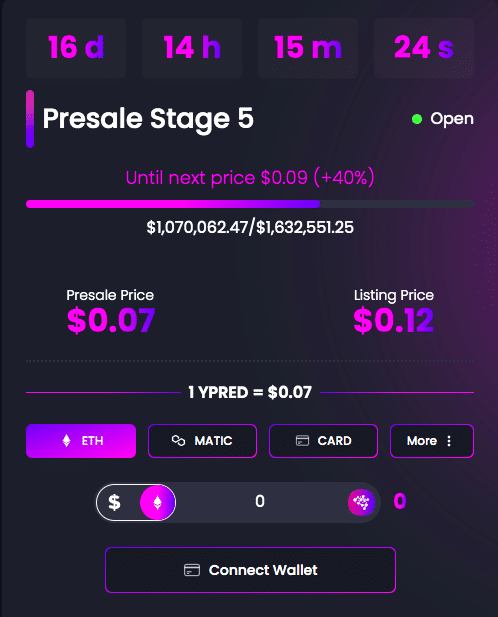Click the amount input field showing 0
Image resolution: width=498 pixels, height=617 pixels.
(x=260, y=501)
